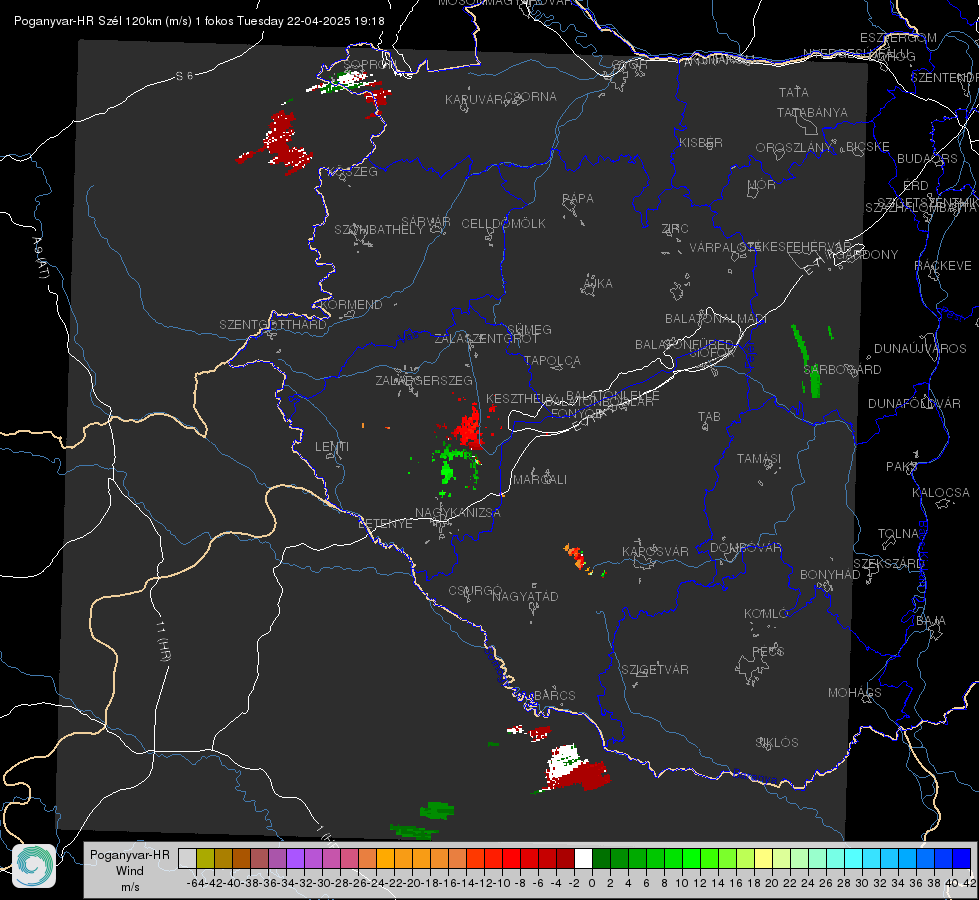Click the TAMÁSI city label

(759, 458)
